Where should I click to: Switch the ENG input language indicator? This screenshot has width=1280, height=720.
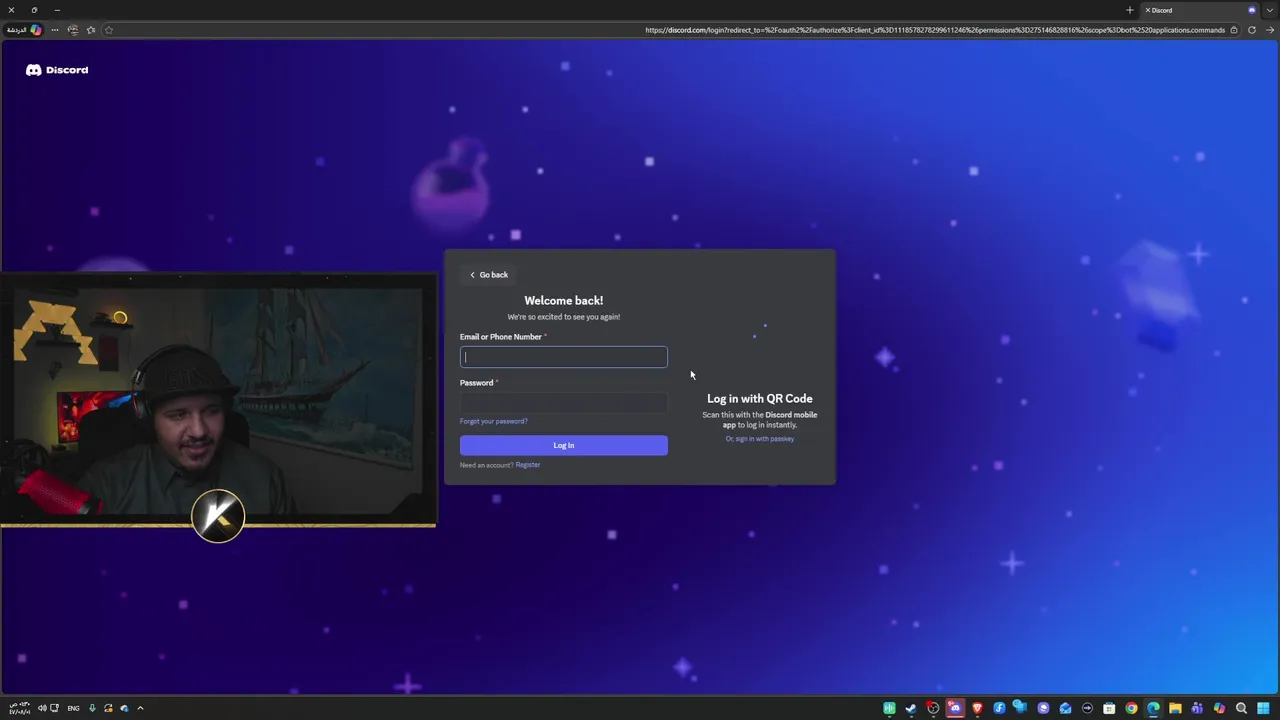[x=73, y=708]
